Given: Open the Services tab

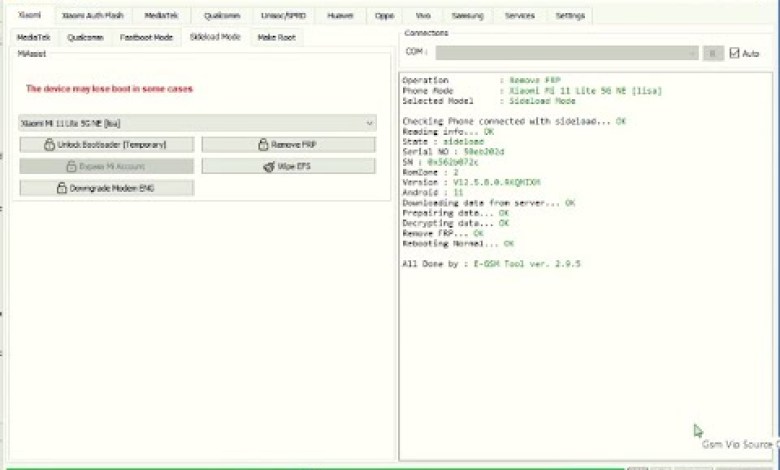Looking at the screenshot, I should [x=519, y=16].
